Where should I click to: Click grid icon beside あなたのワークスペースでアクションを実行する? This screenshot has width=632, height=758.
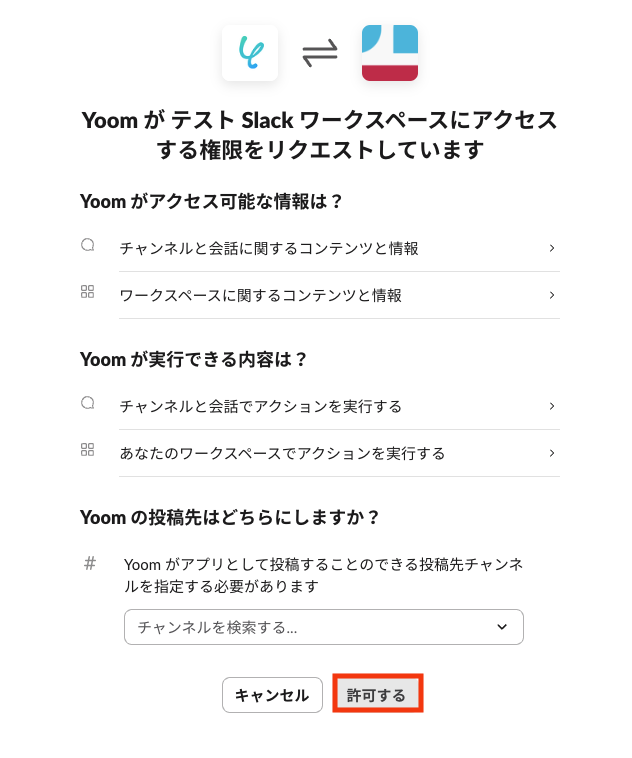(88, 450)
